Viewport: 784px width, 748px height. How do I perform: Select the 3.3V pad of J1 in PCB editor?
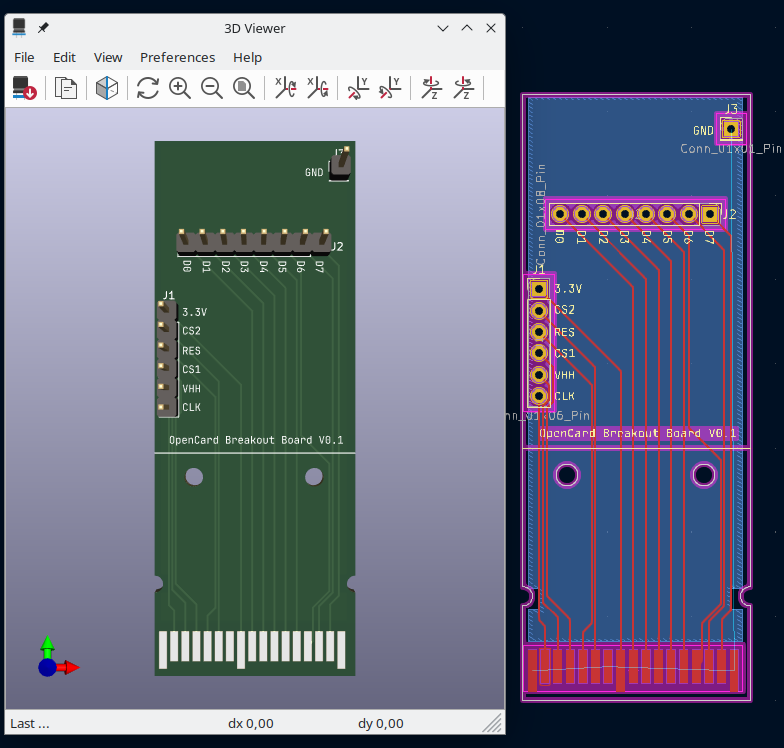tap(538, 288)
